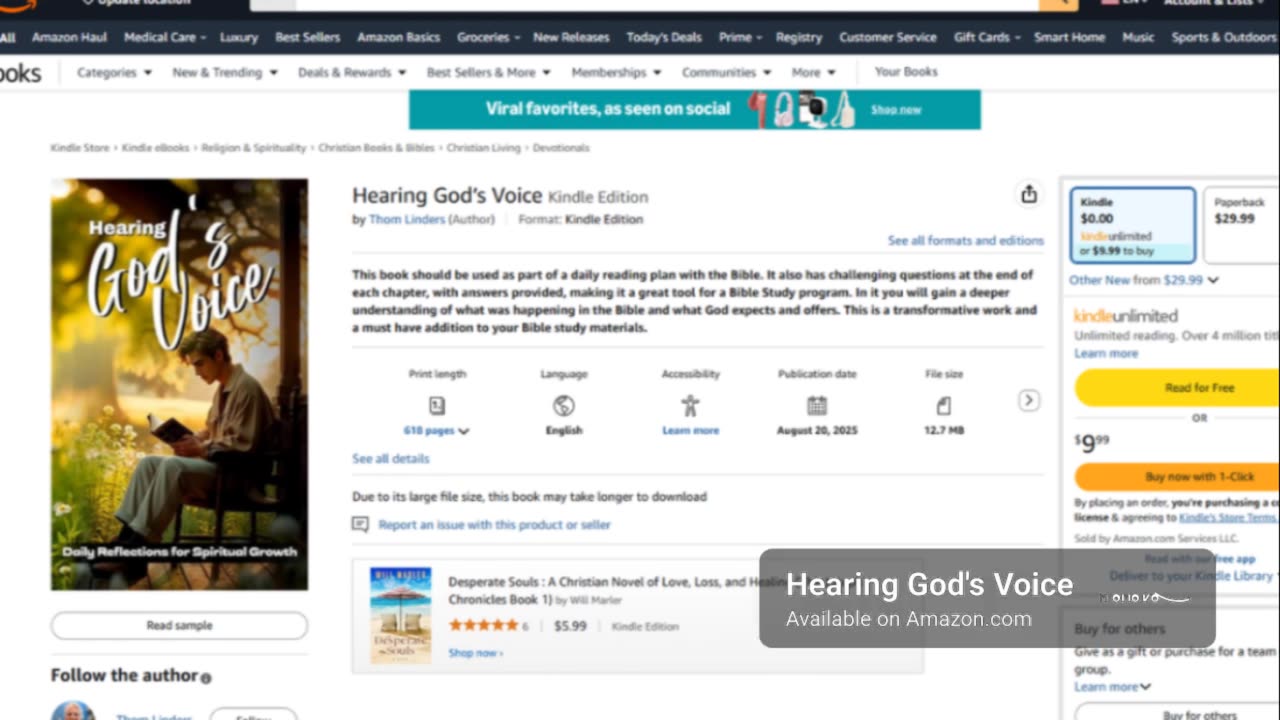
Task: Open the Deals & Rewards dropdown
Action: 352,72
